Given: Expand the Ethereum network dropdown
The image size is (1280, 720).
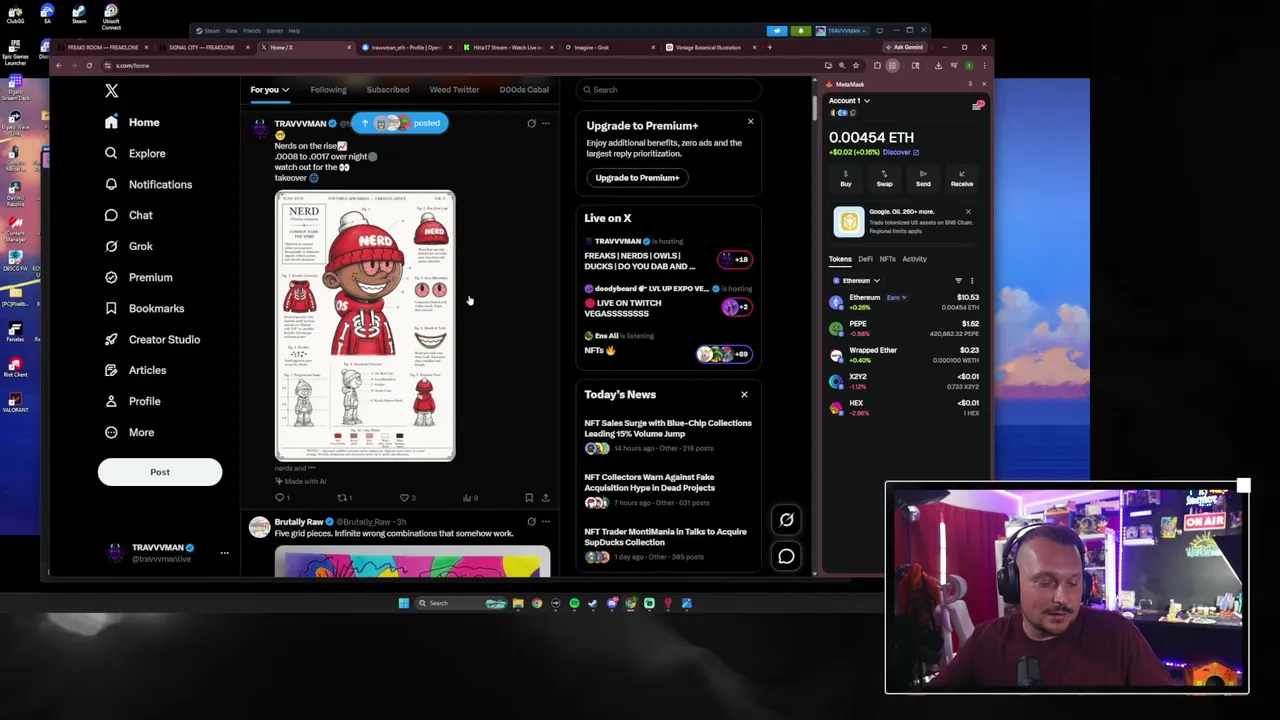Looking at the screenshot, I should 854,281.
